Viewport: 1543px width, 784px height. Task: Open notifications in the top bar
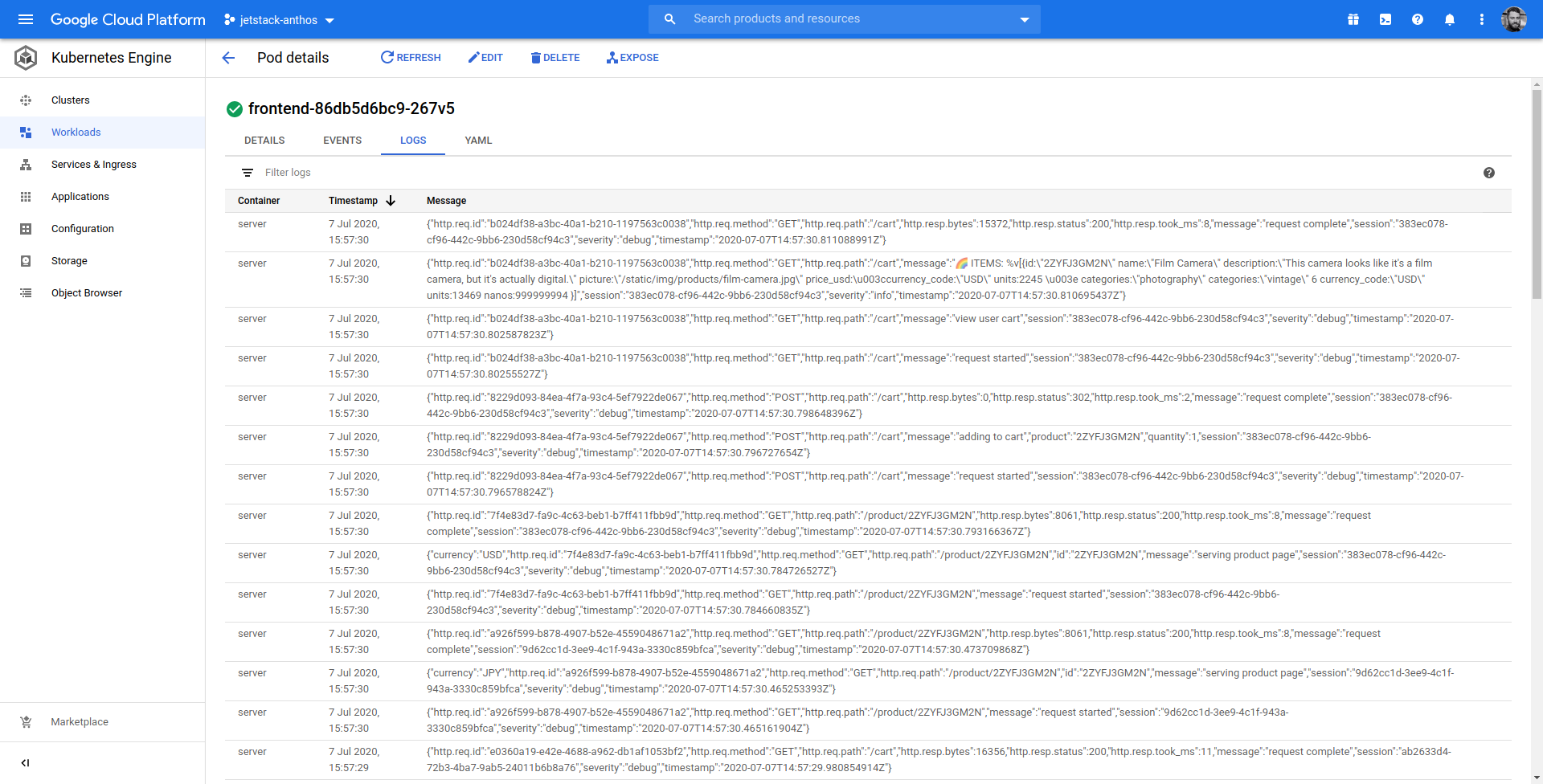pos(1450,18)
